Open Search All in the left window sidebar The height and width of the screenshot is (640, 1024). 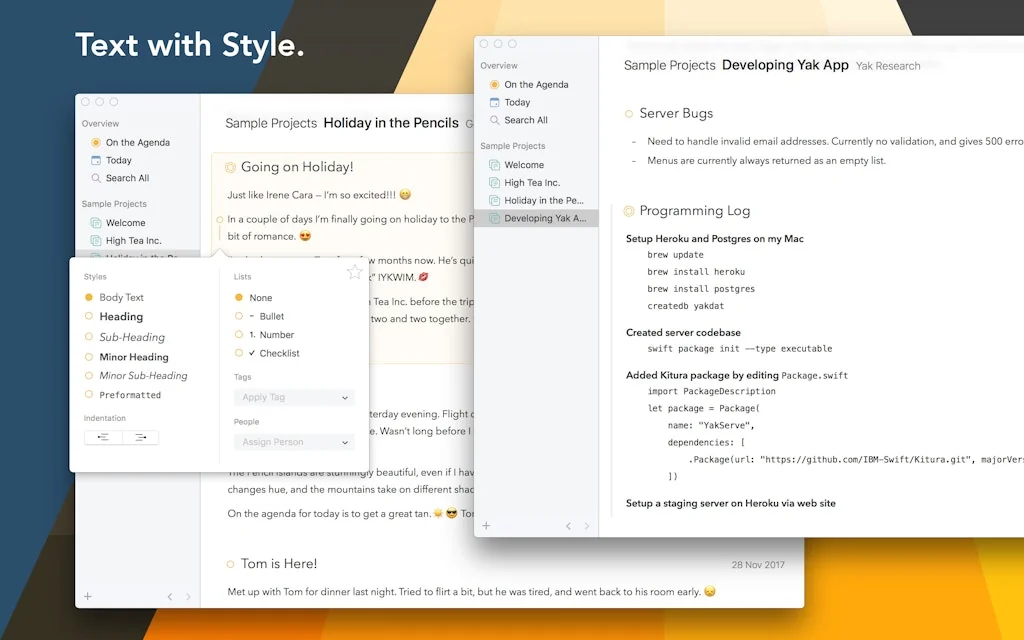tap(127, 178)
